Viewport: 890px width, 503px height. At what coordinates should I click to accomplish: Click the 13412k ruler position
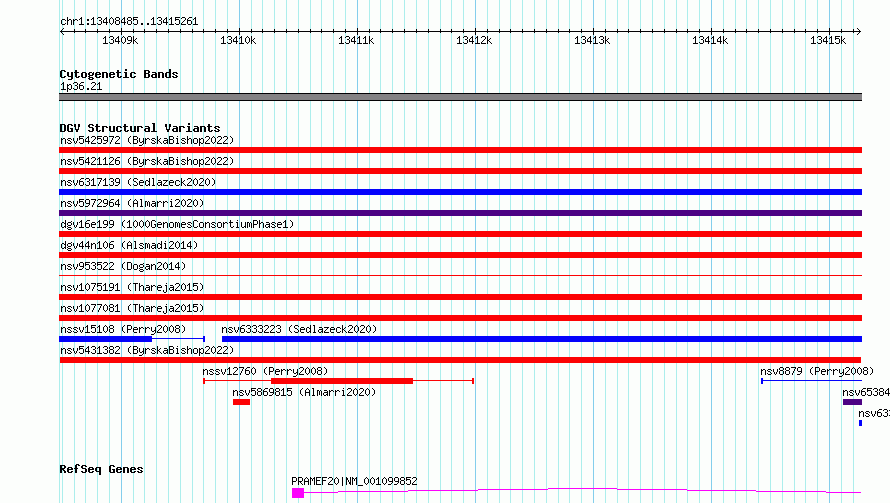pyautogui.click(x=474, y=40)
